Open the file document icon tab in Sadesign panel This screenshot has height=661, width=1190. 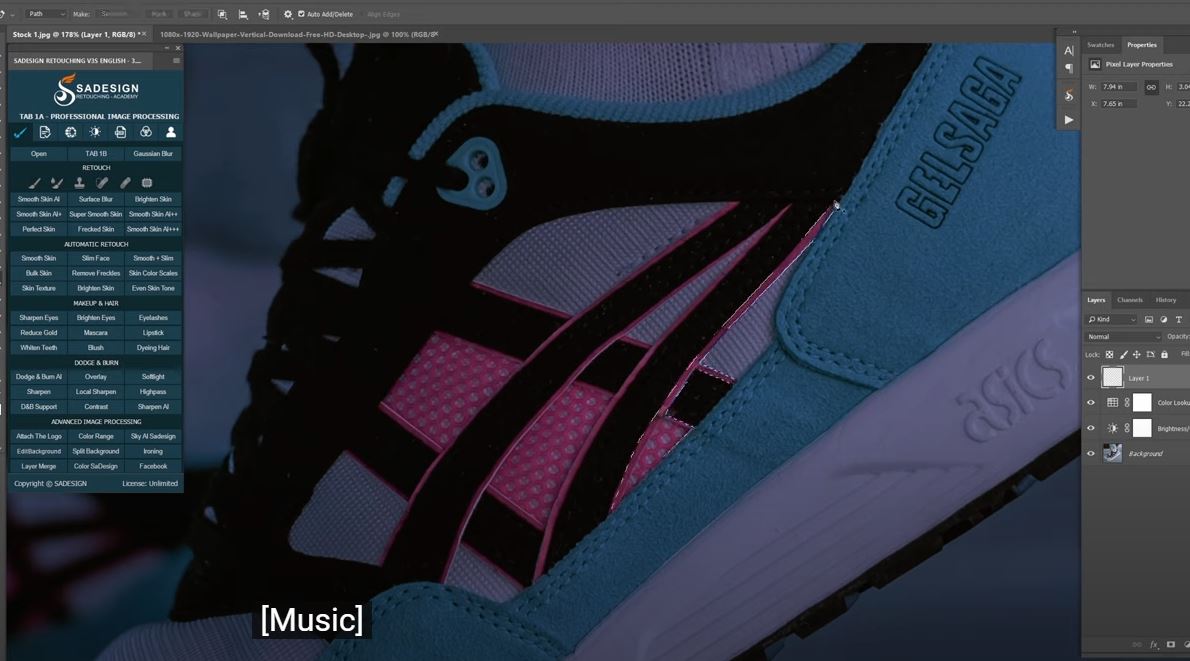pyautogui.click(x=120, y=133)
